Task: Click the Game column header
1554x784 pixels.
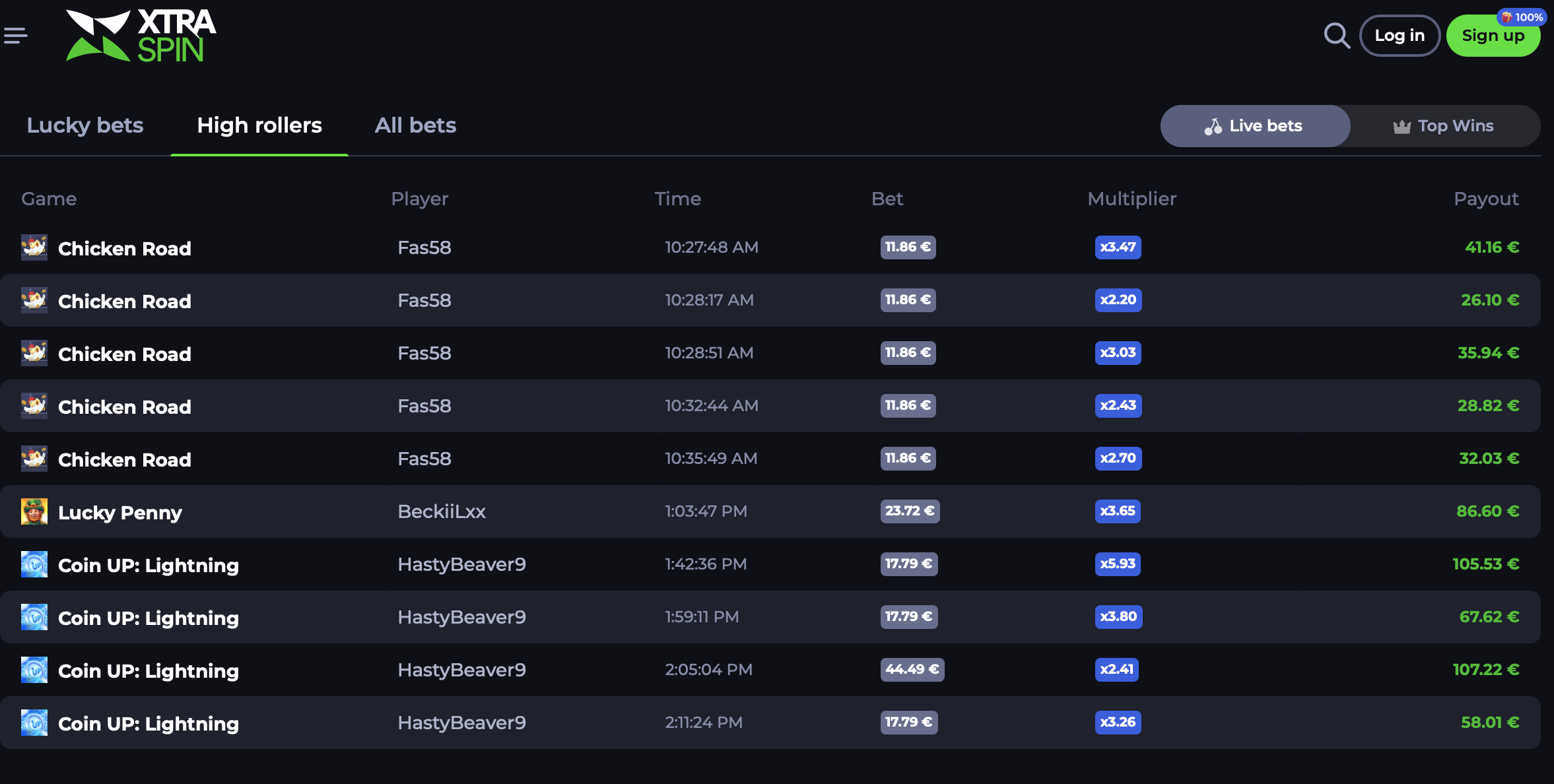Action: [49, 199]
